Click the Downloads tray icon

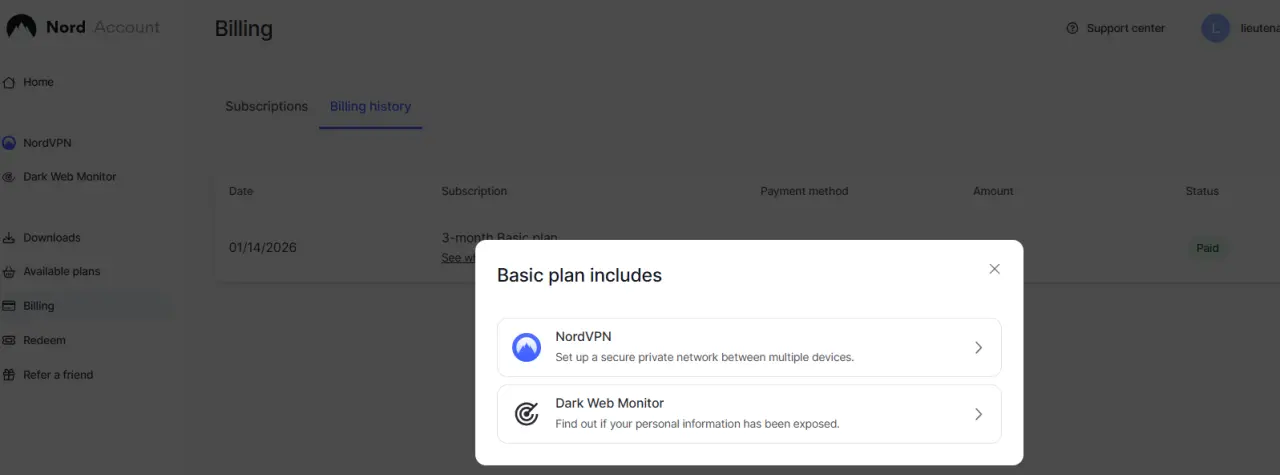click(x=9, y=238)
